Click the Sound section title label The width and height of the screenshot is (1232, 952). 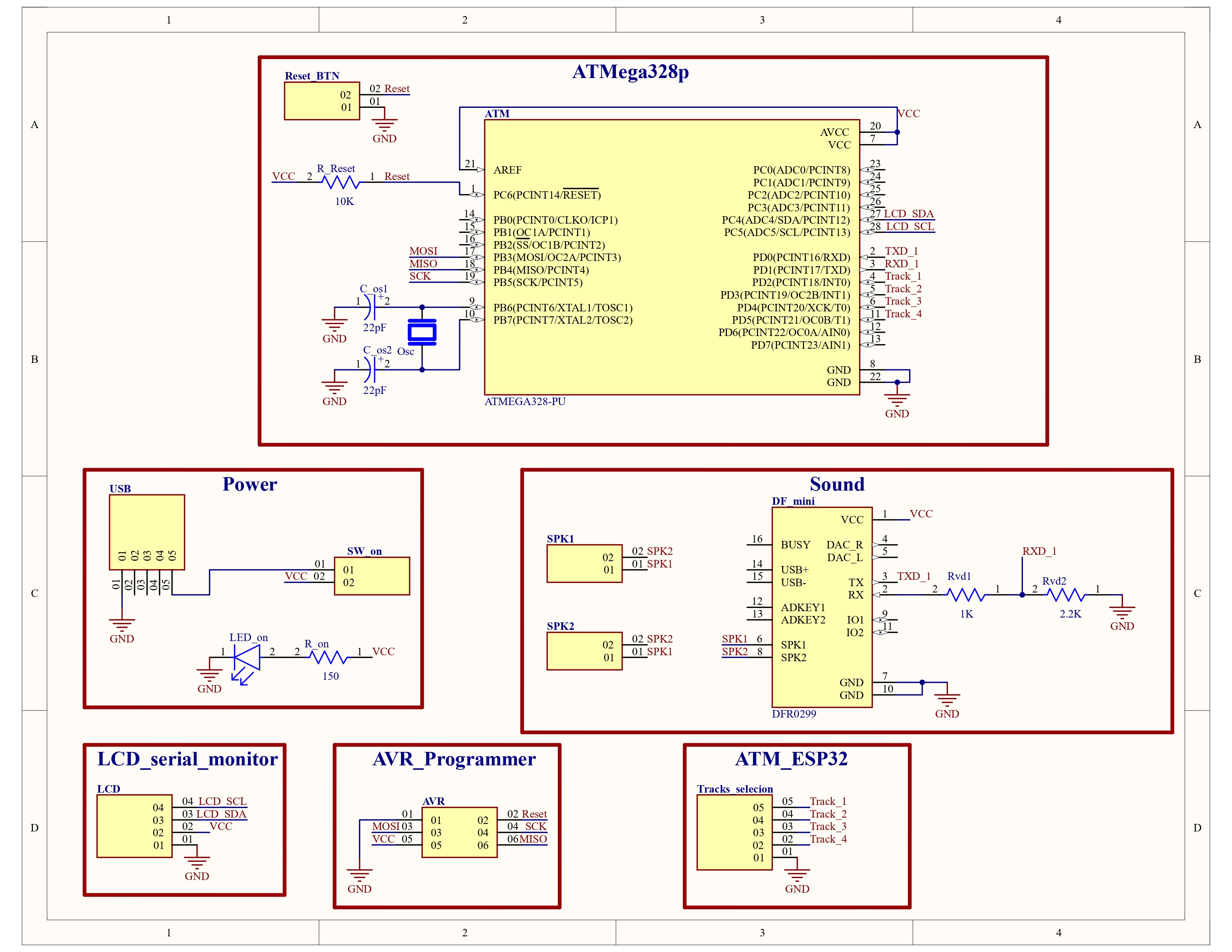(837, 484)
